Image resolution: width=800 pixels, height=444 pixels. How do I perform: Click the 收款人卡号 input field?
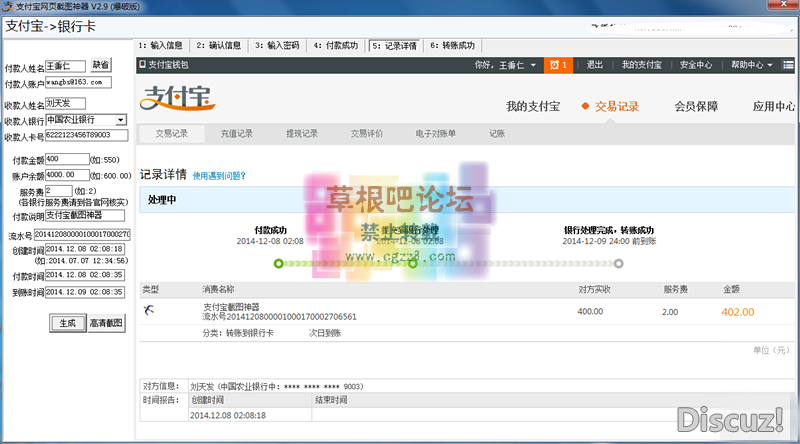tap(86, 135)
